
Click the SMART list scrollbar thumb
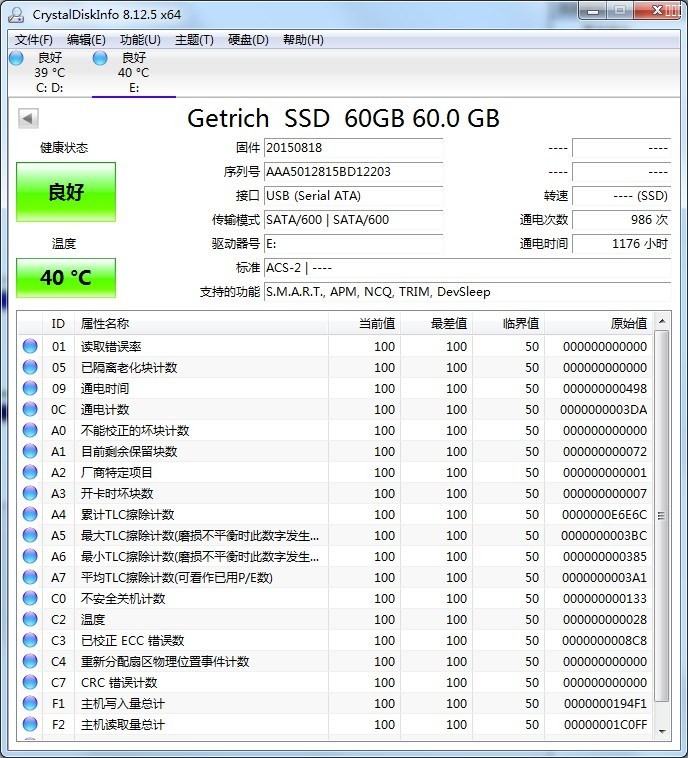tap(662, 516)
